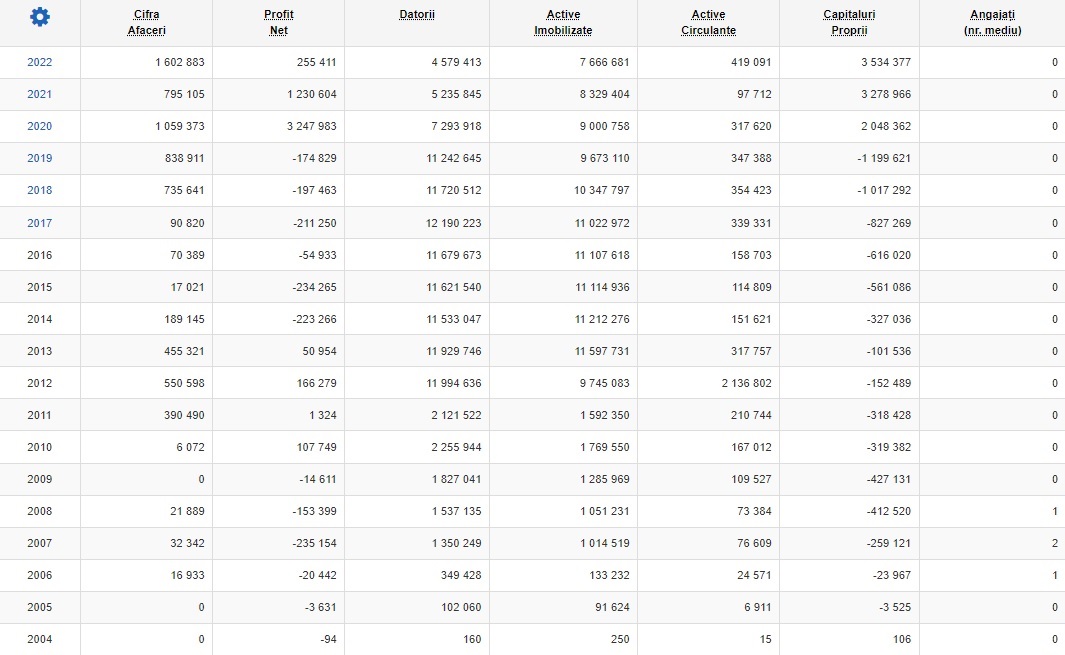Open the 2017 year link

[x=40, y=223]
